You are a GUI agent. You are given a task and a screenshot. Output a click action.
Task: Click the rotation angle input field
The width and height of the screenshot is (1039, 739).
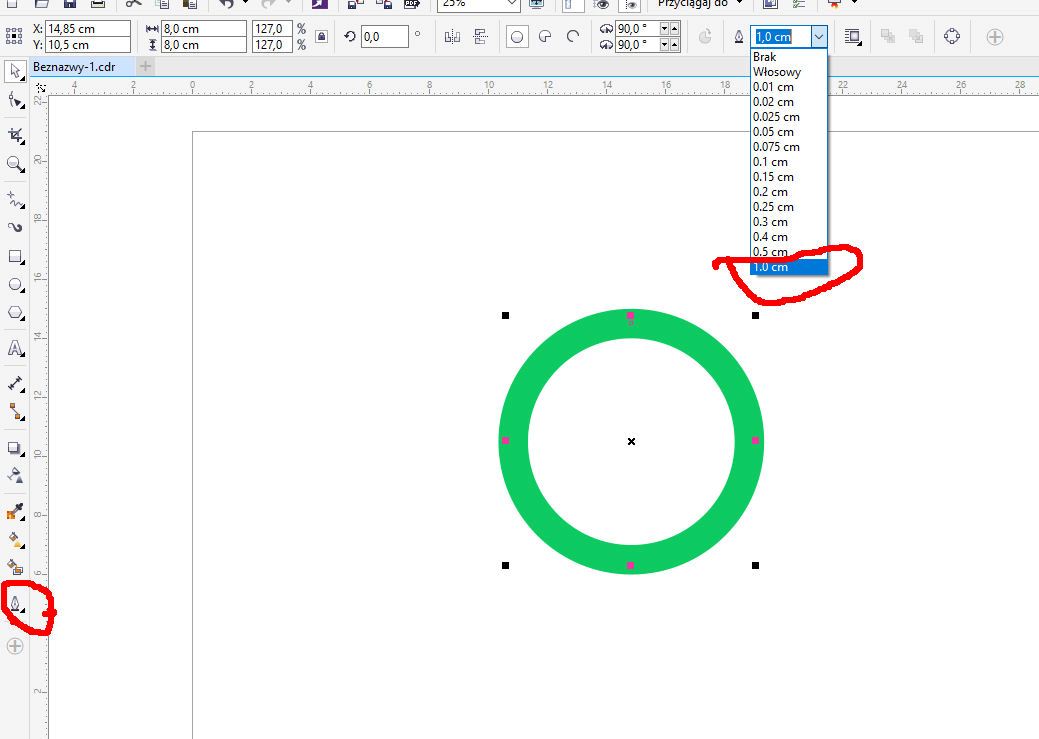click(x=384, y=37)
